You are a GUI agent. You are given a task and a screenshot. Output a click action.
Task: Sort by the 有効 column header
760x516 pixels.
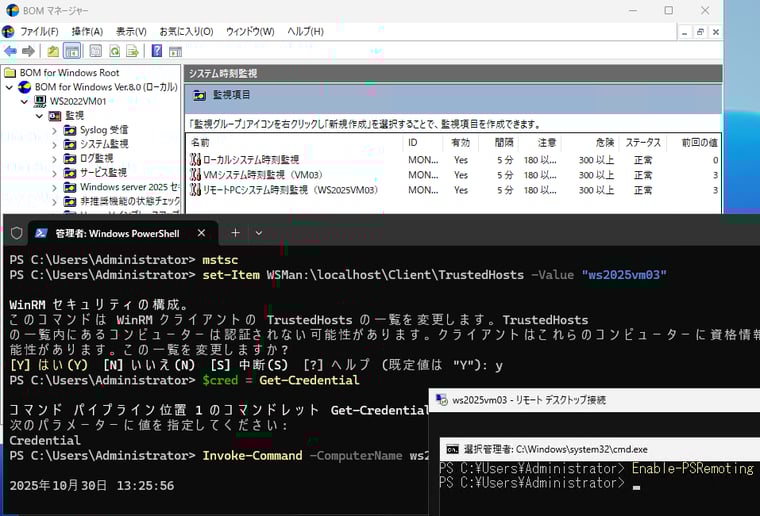click(x=460, y=142)
